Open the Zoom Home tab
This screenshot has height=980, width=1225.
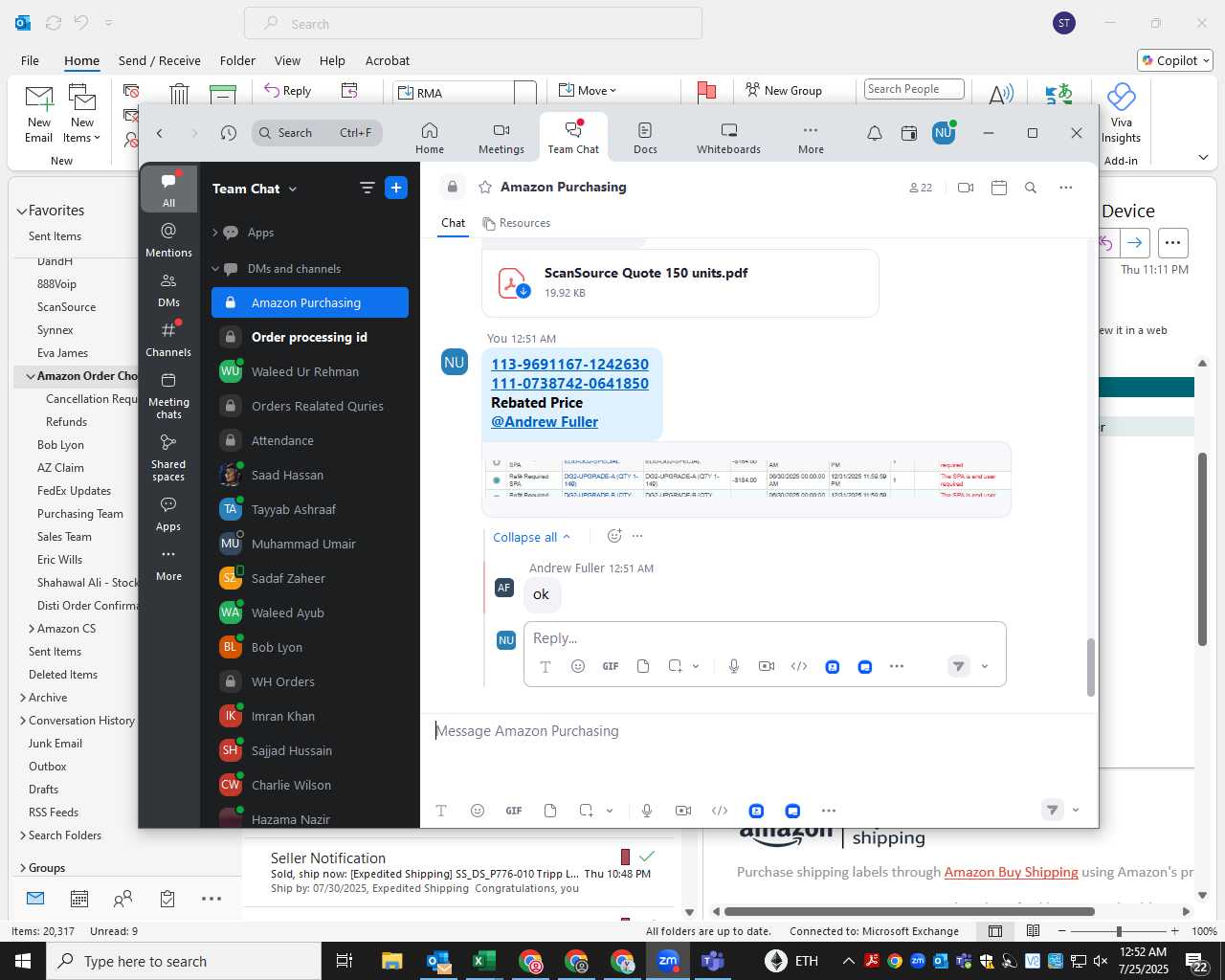[x=430, y=138]
